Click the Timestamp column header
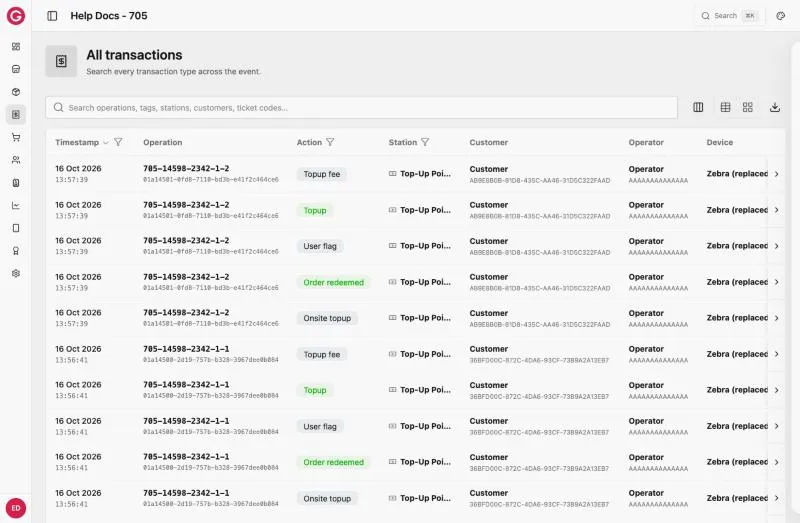The width and height of the screenshot is (800, 523). (x=77, y=142)
